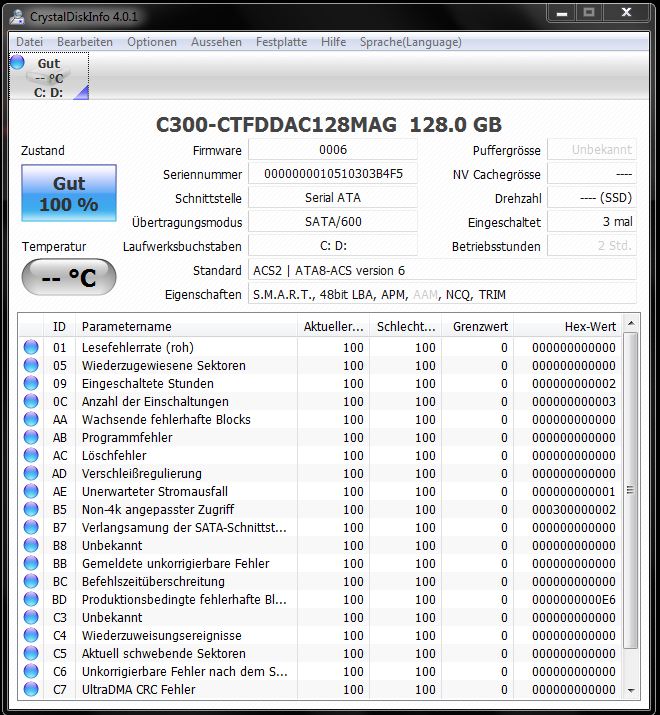Screen dimensions: 660x715
Task: Minimize the CrystalDiskInfo window
Action: [562, 13]
